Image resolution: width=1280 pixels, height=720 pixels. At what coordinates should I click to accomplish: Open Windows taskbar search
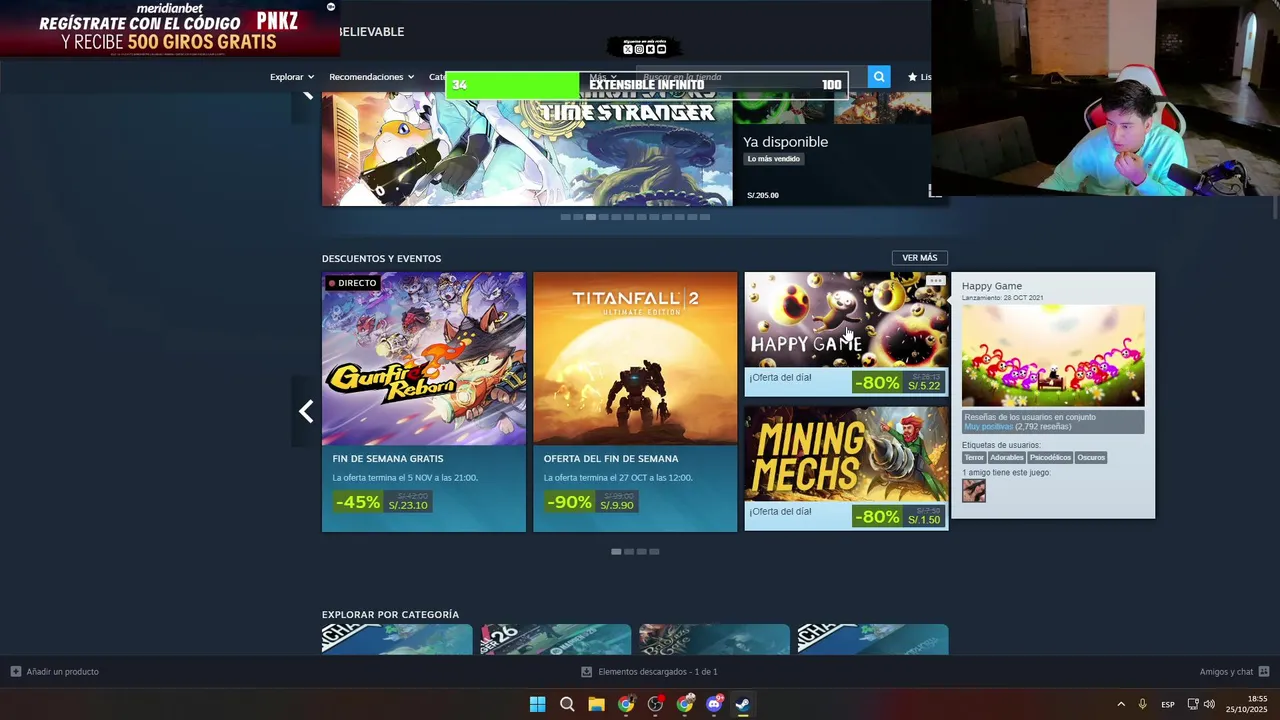[x=567, y=704]
